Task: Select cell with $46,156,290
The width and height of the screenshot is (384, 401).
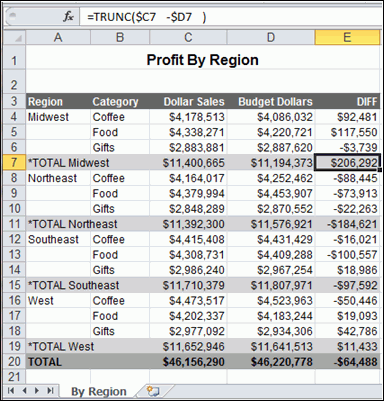Action: [188, 362]
